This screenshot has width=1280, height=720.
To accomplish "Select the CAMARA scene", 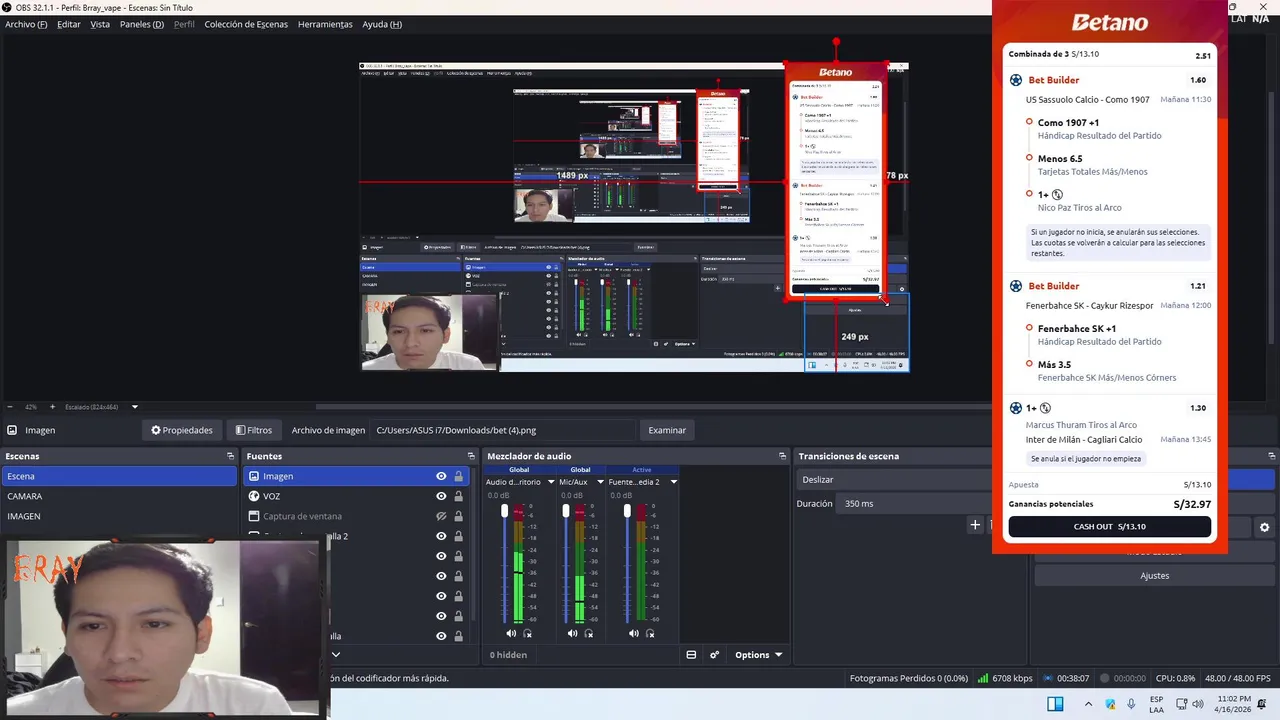I will coord(118,496).
